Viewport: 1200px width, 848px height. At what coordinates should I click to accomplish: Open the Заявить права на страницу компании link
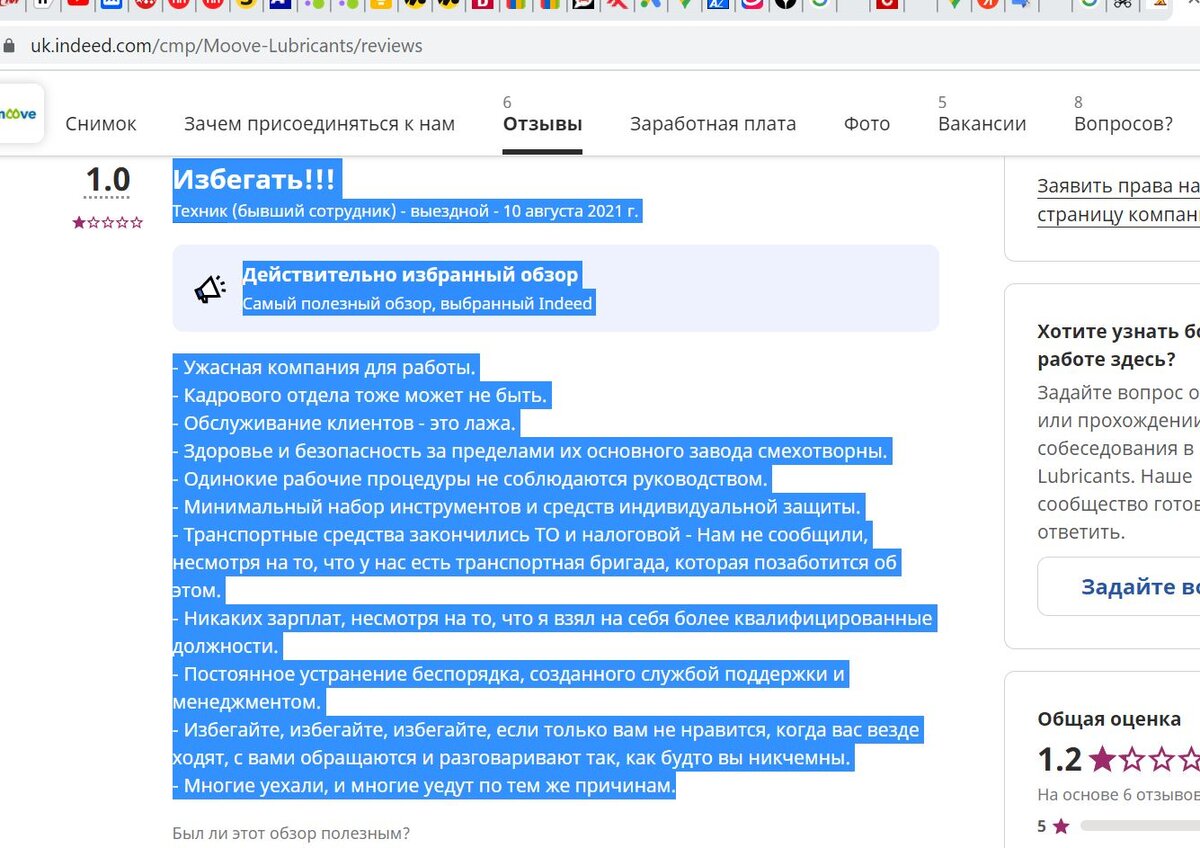[1118, 200]
